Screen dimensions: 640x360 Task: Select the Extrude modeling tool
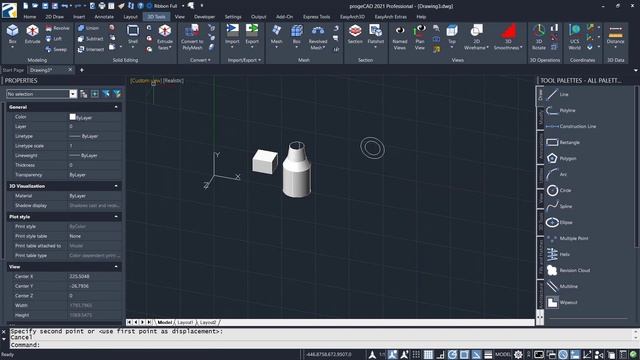(32, 34)
